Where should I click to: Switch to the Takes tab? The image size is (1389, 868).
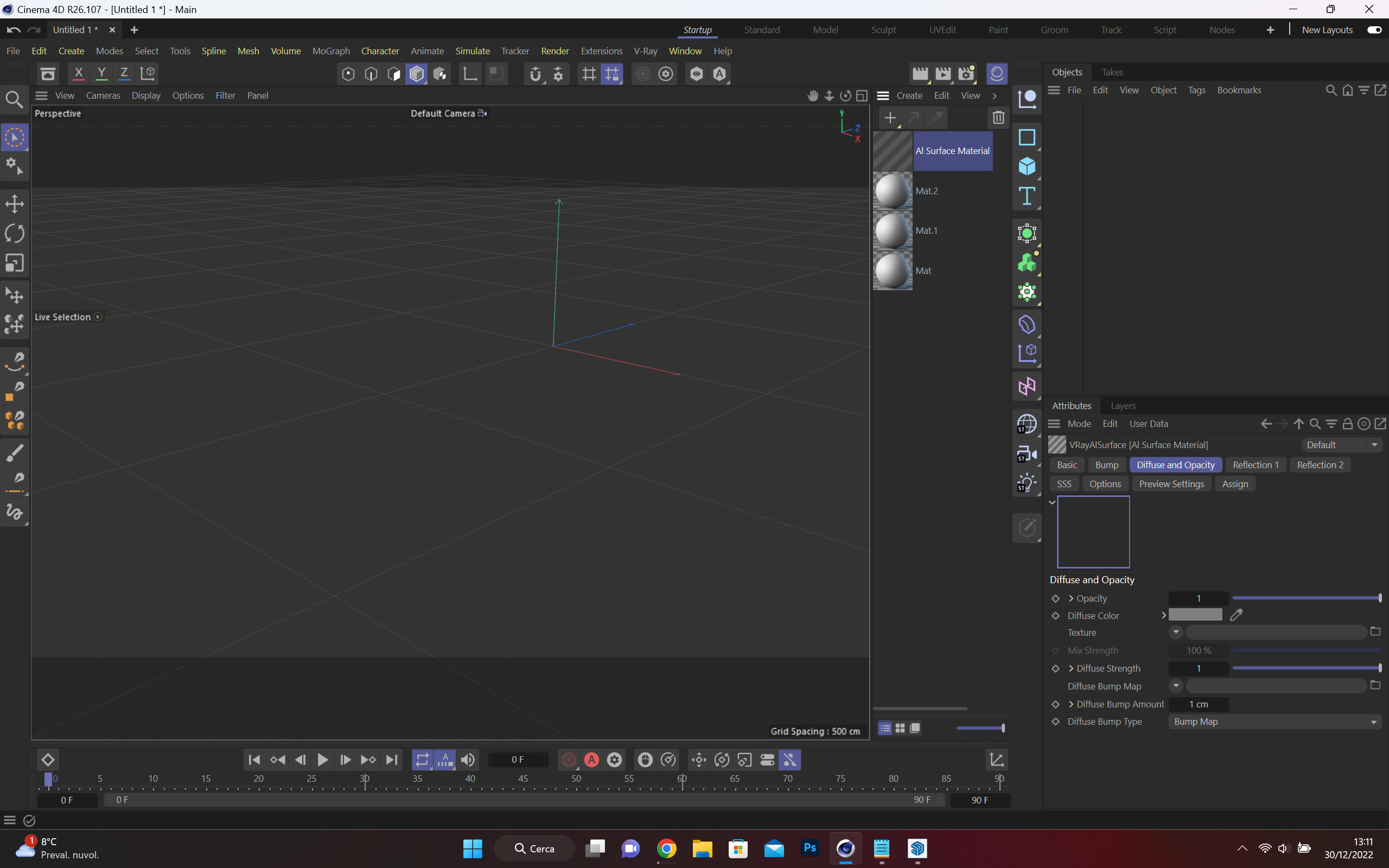coord(1112,72)
